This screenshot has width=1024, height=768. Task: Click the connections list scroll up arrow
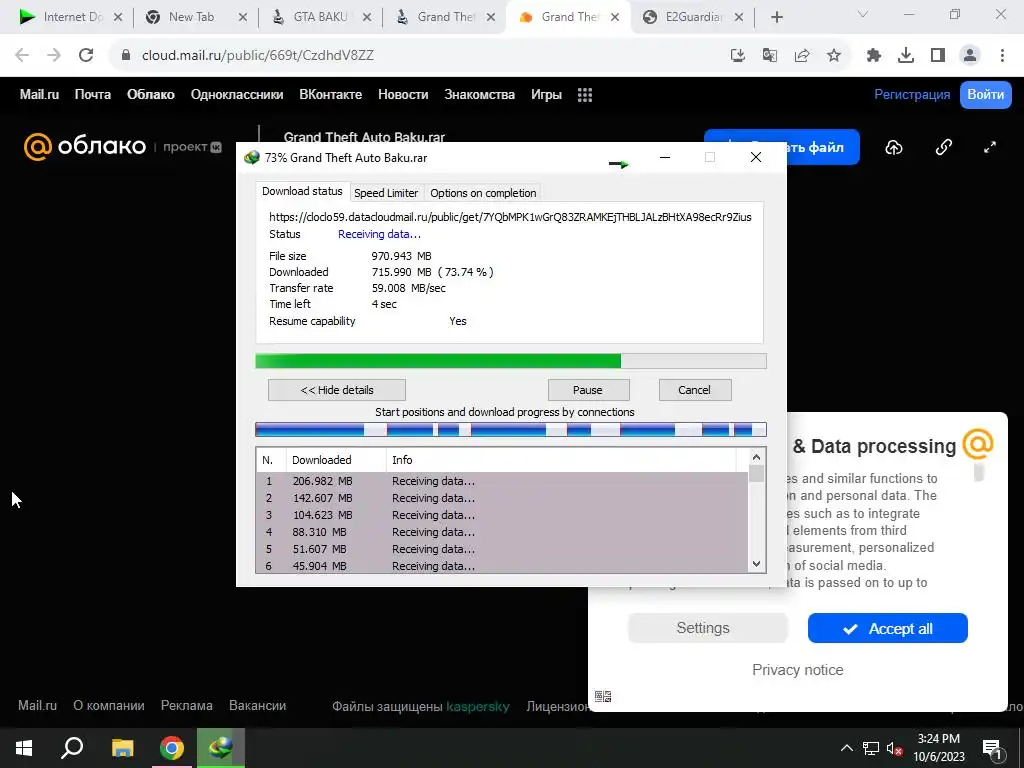(x=756, y=457)
